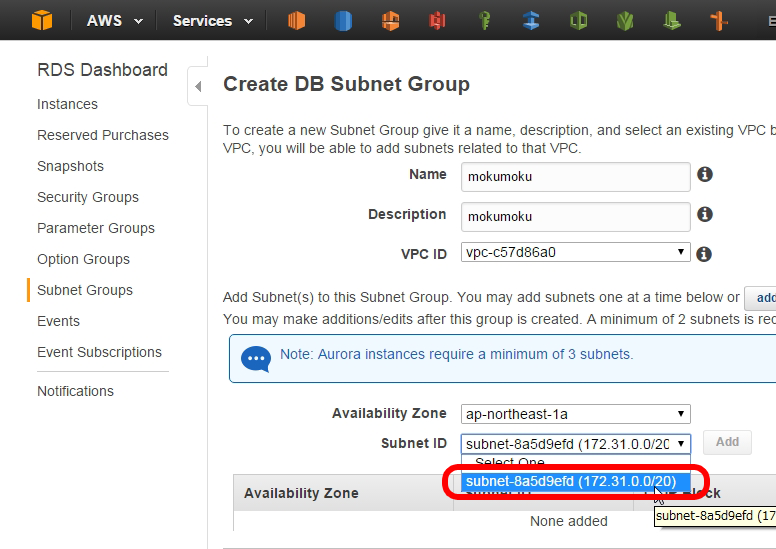Go to RDS Dashboard

102,70
